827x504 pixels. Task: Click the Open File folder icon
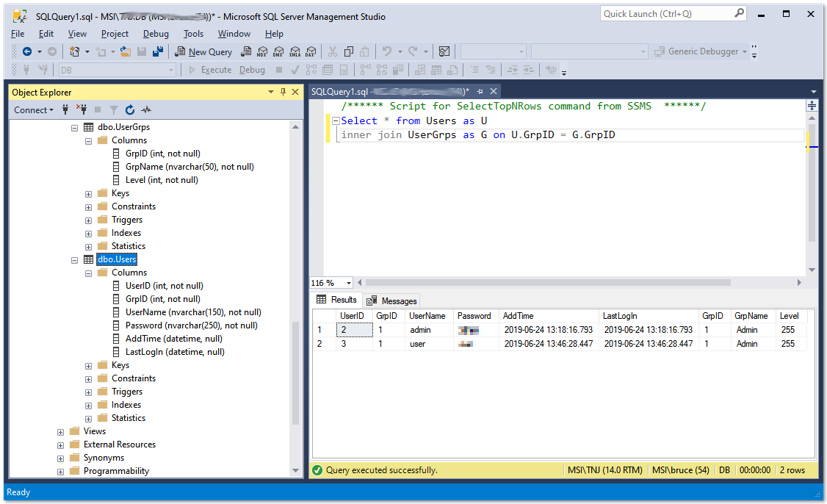click(125, 52)
